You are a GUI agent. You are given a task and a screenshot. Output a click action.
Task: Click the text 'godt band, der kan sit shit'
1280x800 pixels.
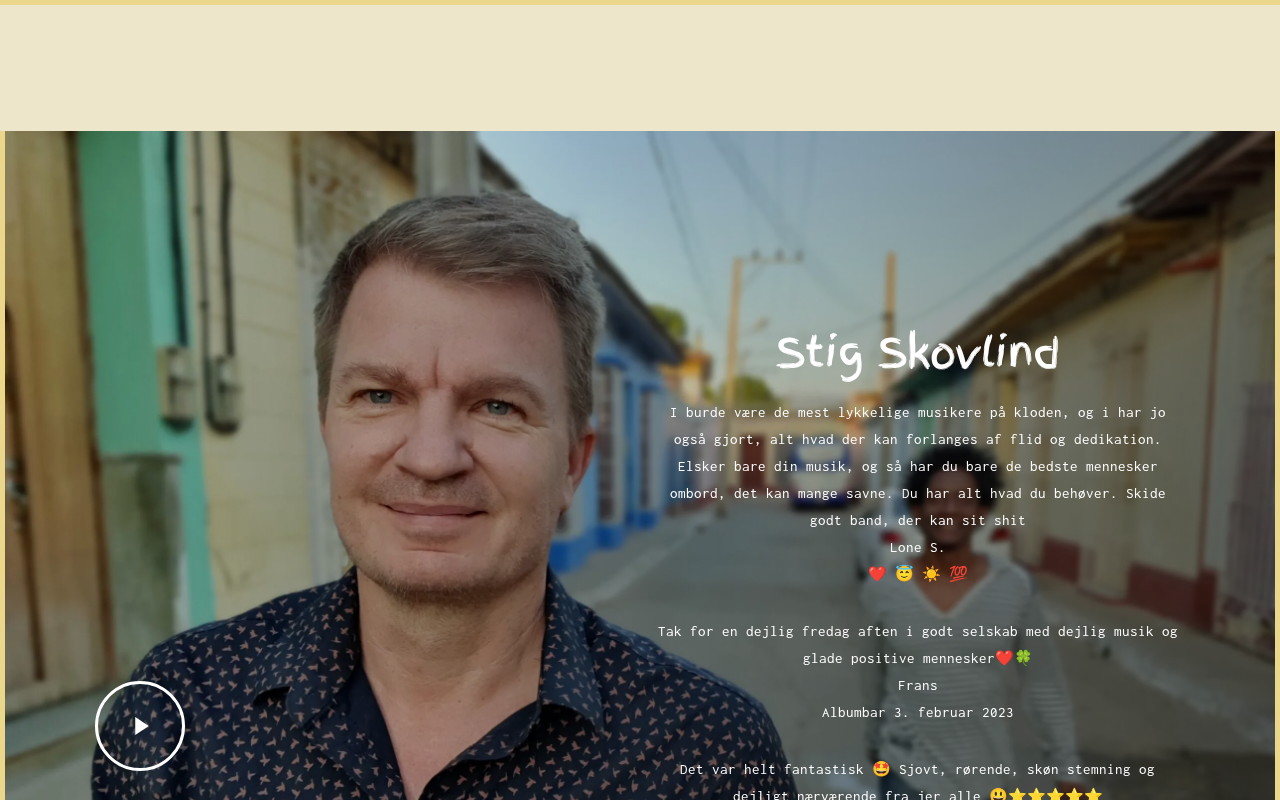917,520
